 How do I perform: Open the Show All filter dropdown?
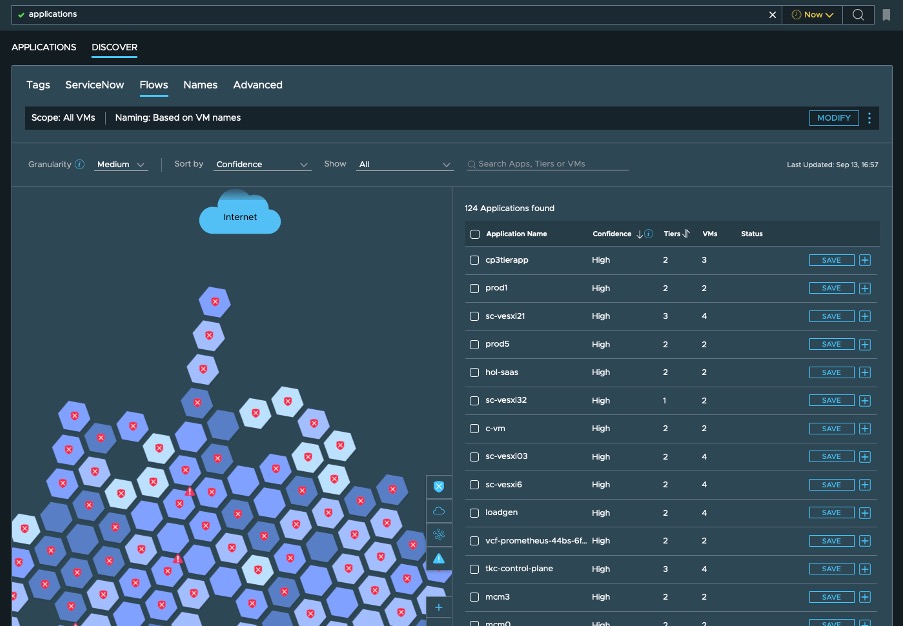tap(405, 164)
